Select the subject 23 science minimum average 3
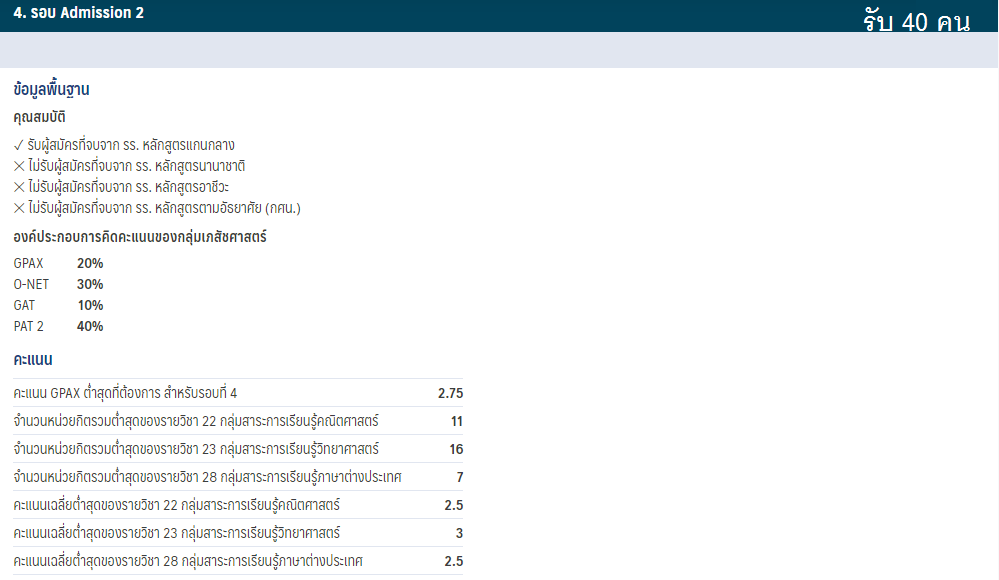The image size is (999, 580). coord(458,533)
